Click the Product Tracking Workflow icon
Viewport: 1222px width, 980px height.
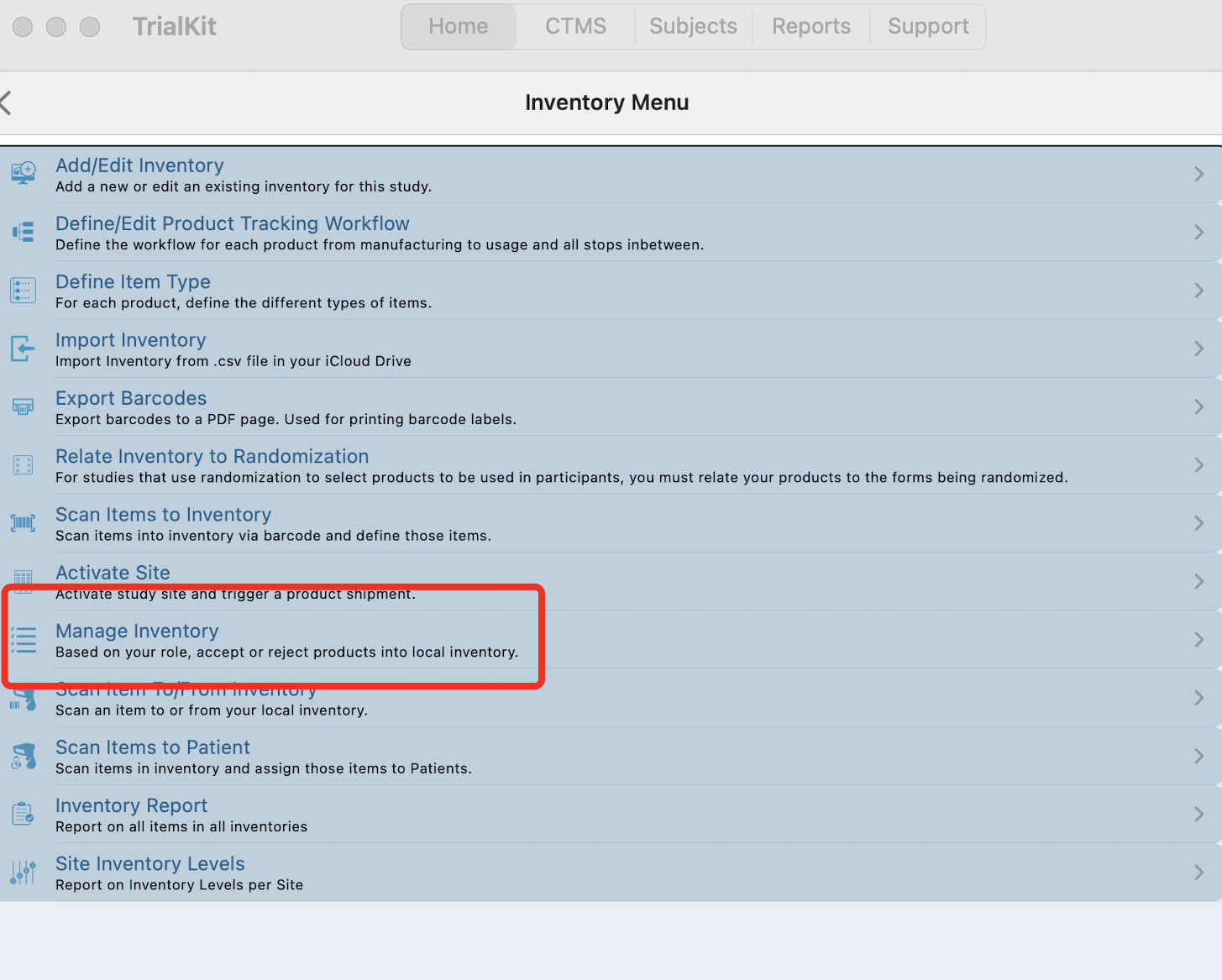[24, 232]
